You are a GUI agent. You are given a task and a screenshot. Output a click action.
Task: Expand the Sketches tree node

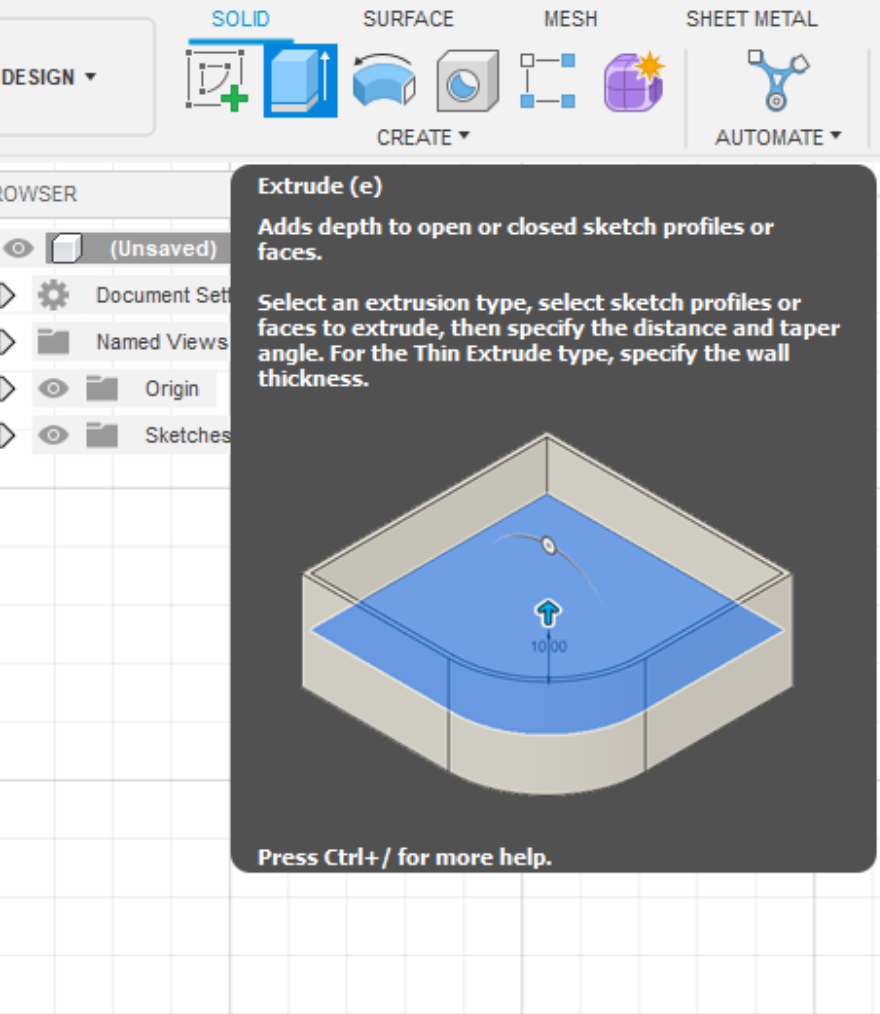(x=8, y=435)
